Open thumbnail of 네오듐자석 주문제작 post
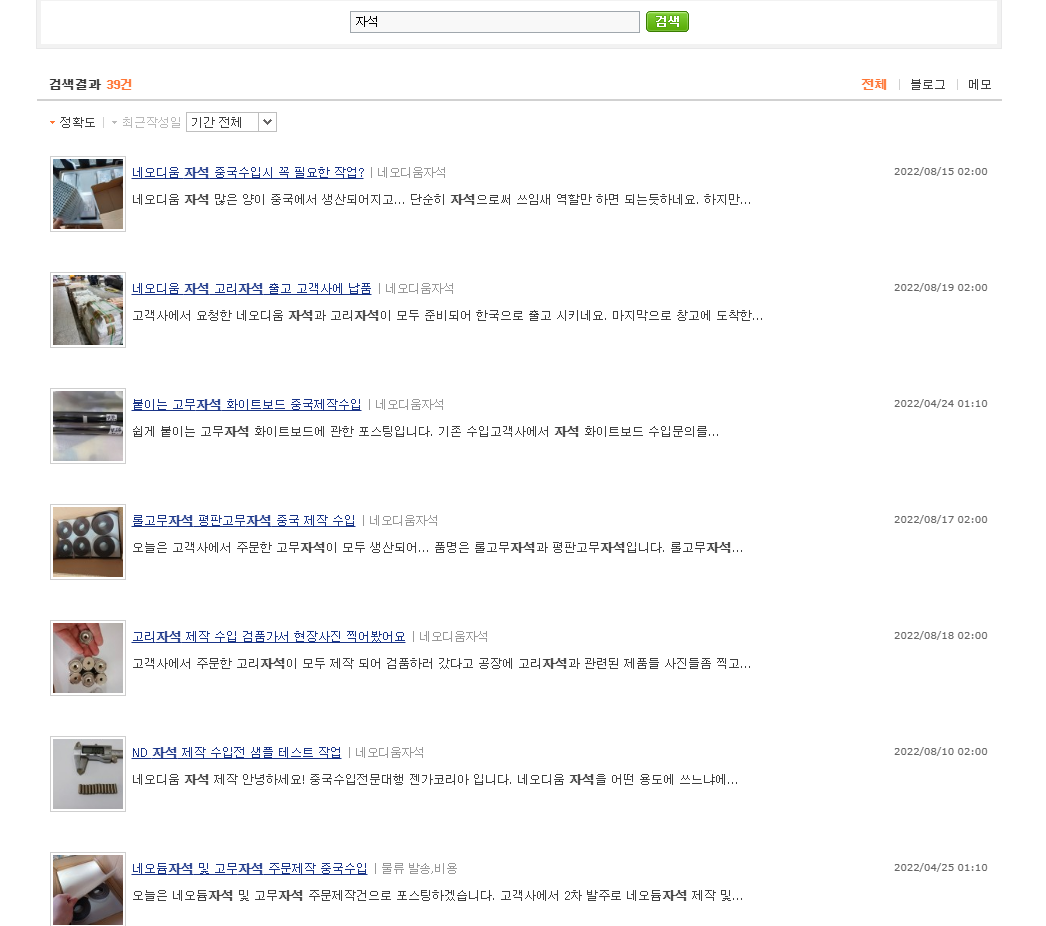The image size is (1046, 926). pyautogui.click(x=88, y=889)
